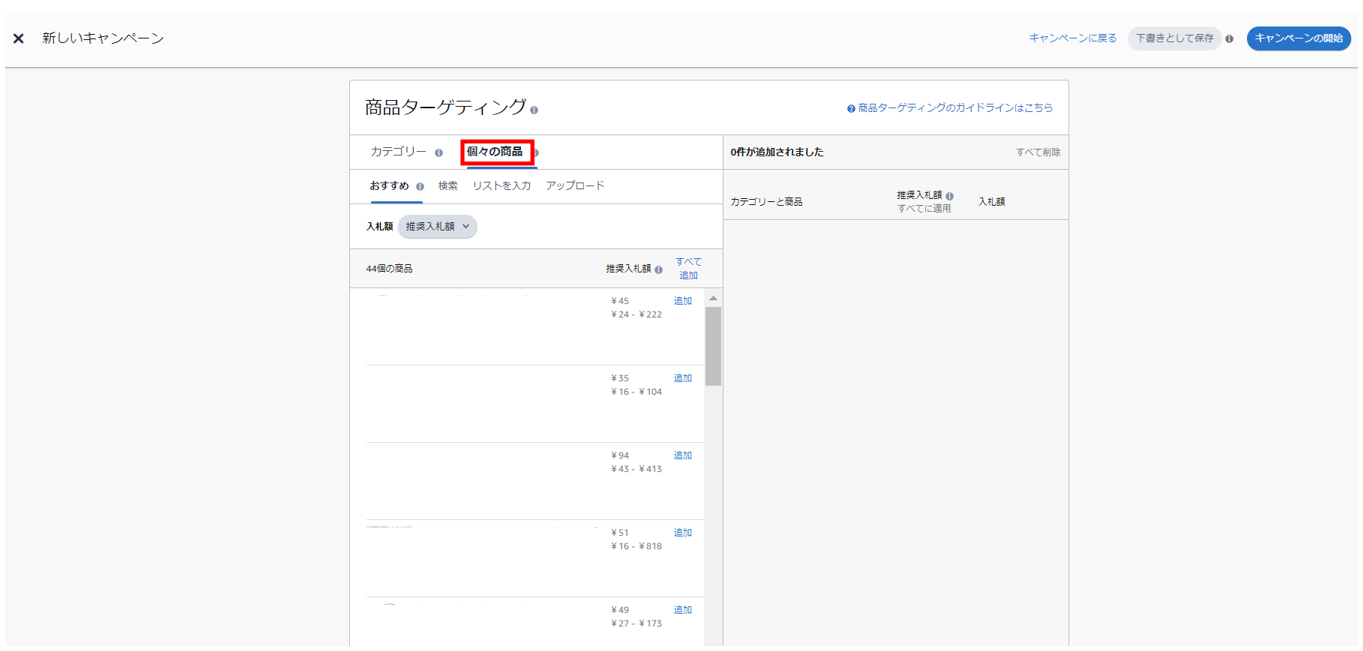Viewport: 1363px width, 651px height.
Task: Open the 推奨入札額 bid dropdown
Action: (438, 227)
